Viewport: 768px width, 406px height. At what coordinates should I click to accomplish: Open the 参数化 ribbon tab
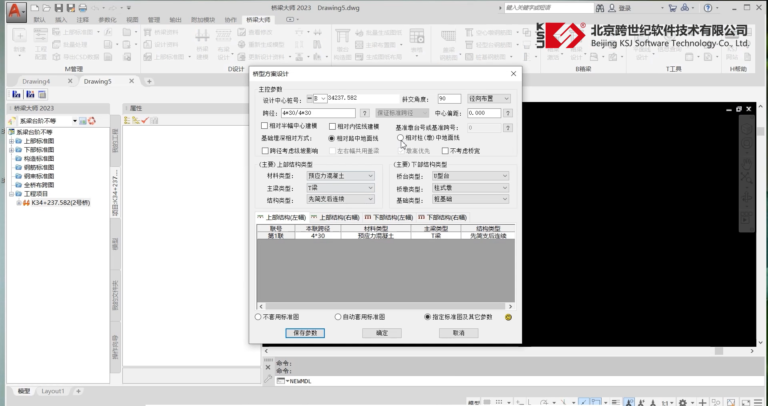click(107, 20)
